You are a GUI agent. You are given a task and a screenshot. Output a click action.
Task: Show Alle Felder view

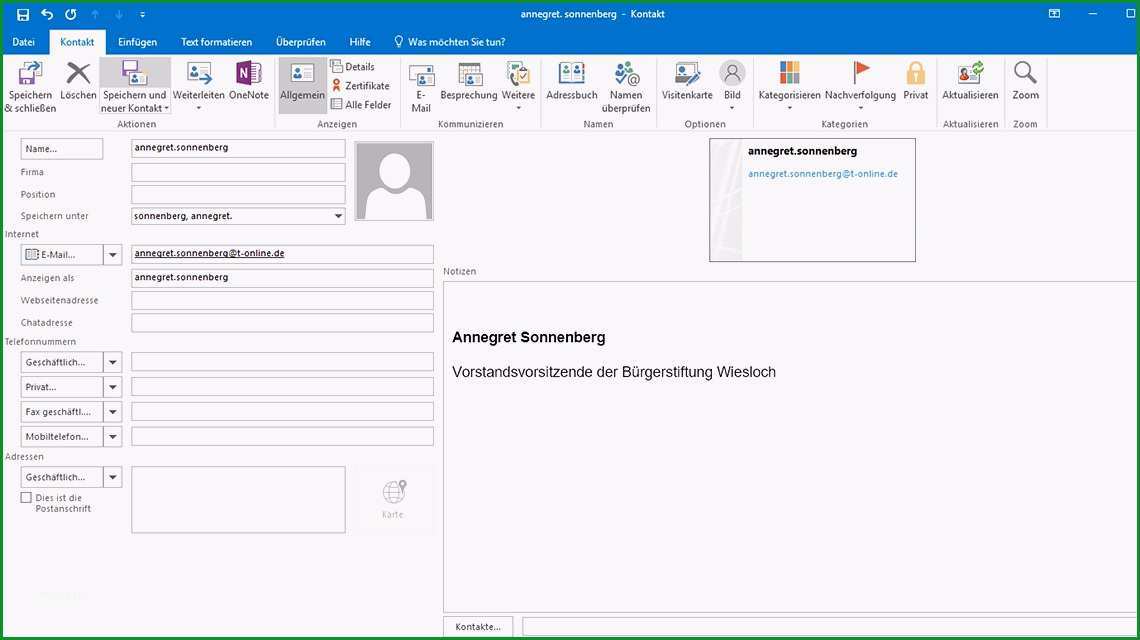361,104
